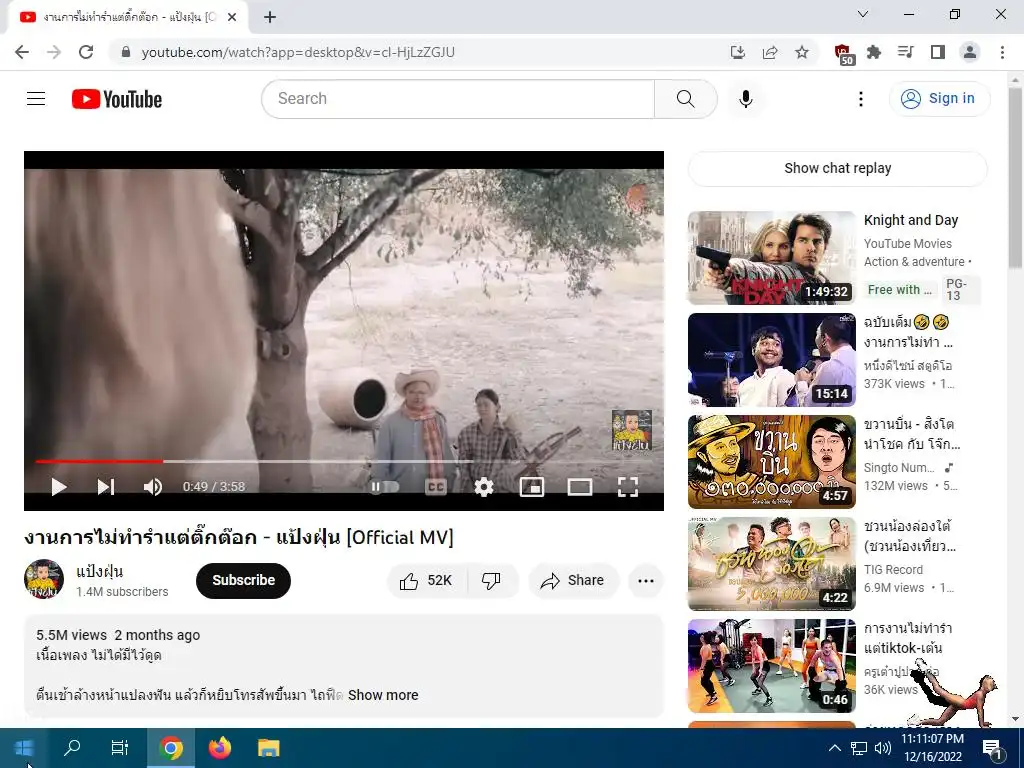The image size is (1024, 768).
Task: Enter full screen mode
Action: tap(628, 487)
